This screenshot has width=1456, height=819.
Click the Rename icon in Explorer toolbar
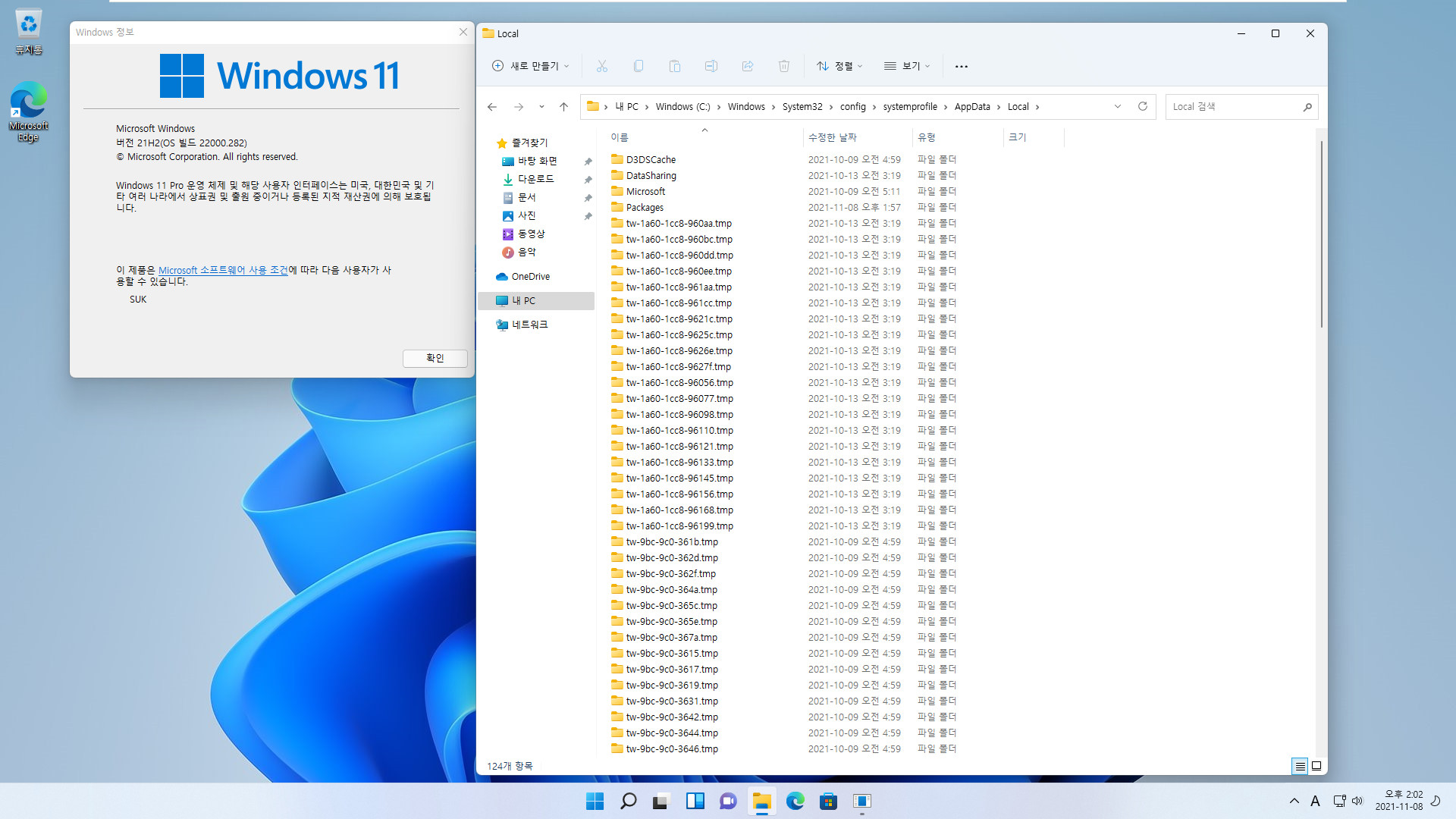711,66
